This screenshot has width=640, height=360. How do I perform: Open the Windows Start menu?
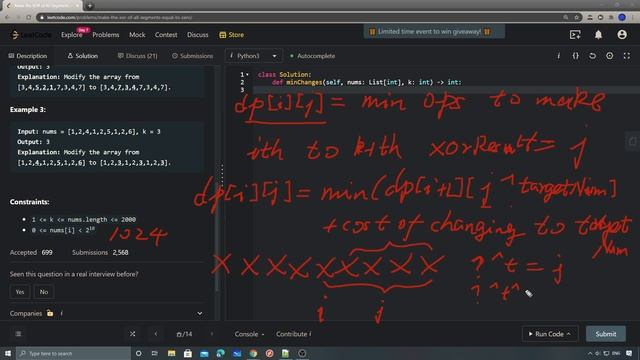pyautogui.click(x=8, y=353)
